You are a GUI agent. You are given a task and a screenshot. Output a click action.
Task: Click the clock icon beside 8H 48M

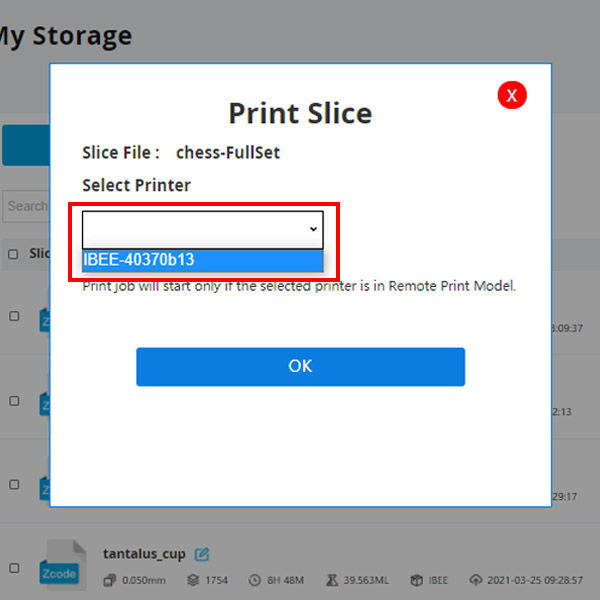(x=254, y=580)
